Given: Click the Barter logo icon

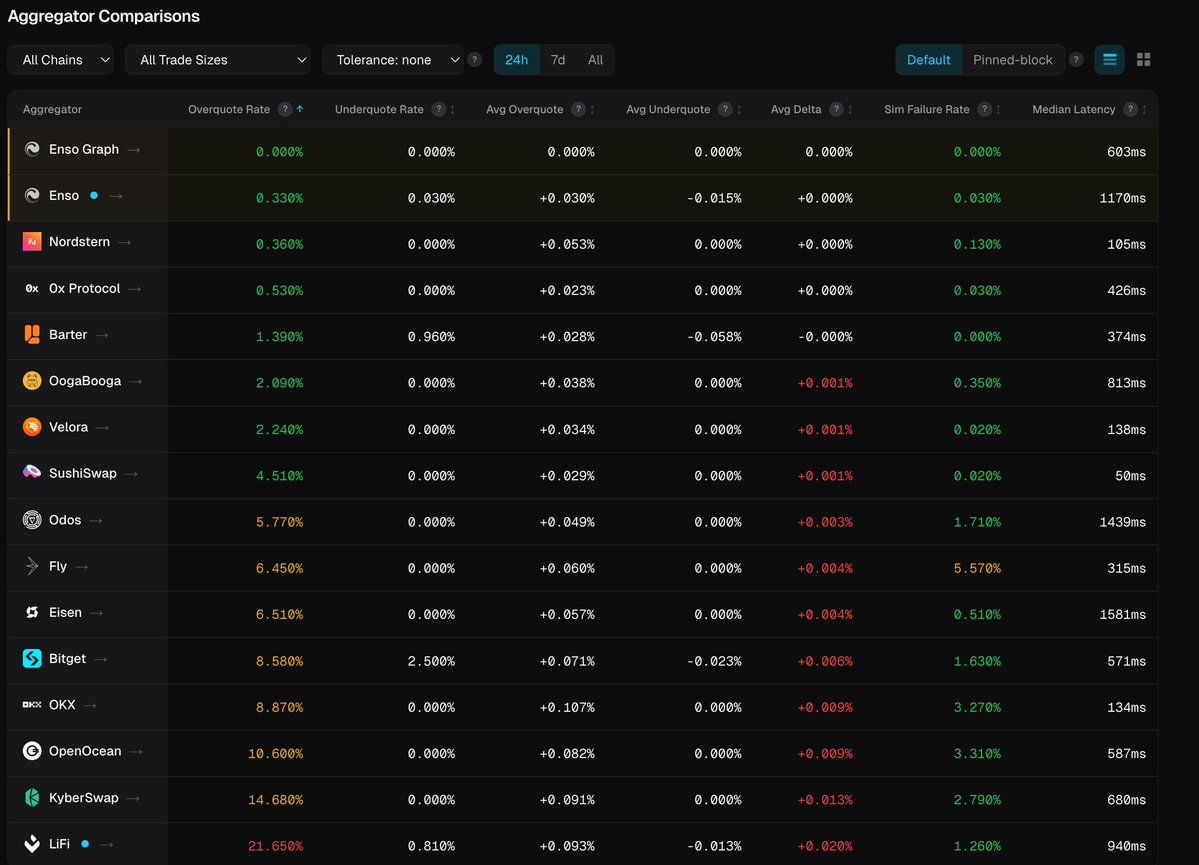Looking at the screenshot, I should tap(32, 334).
